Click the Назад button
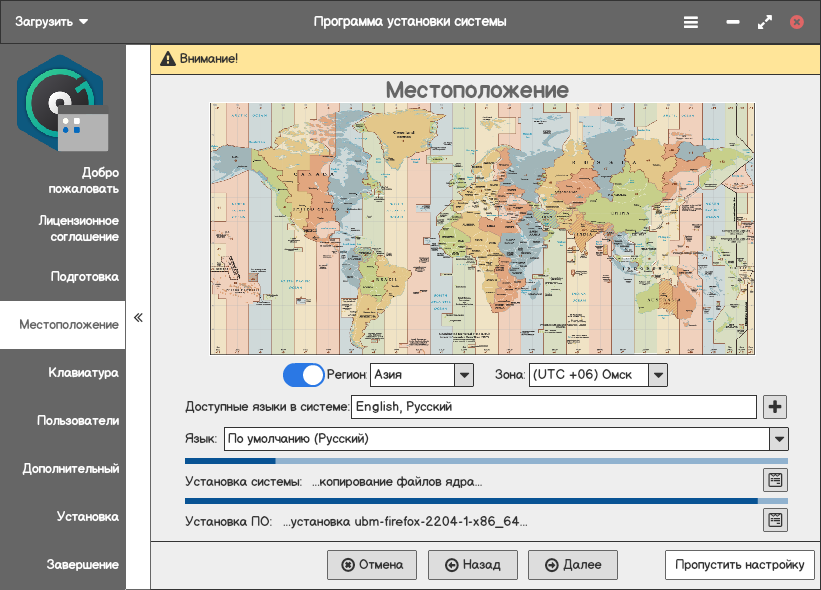This screenshot has width=821, height=590. click(x=472, y=565)
